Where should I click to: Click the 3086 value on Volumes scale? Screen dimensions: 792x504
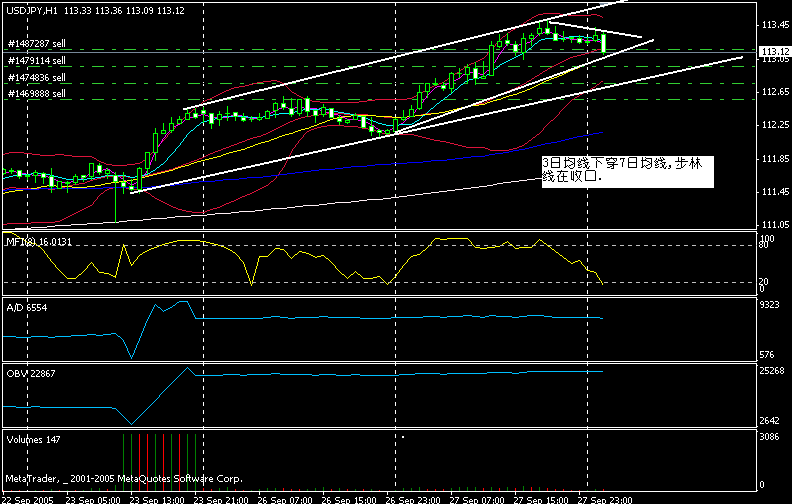769,437
